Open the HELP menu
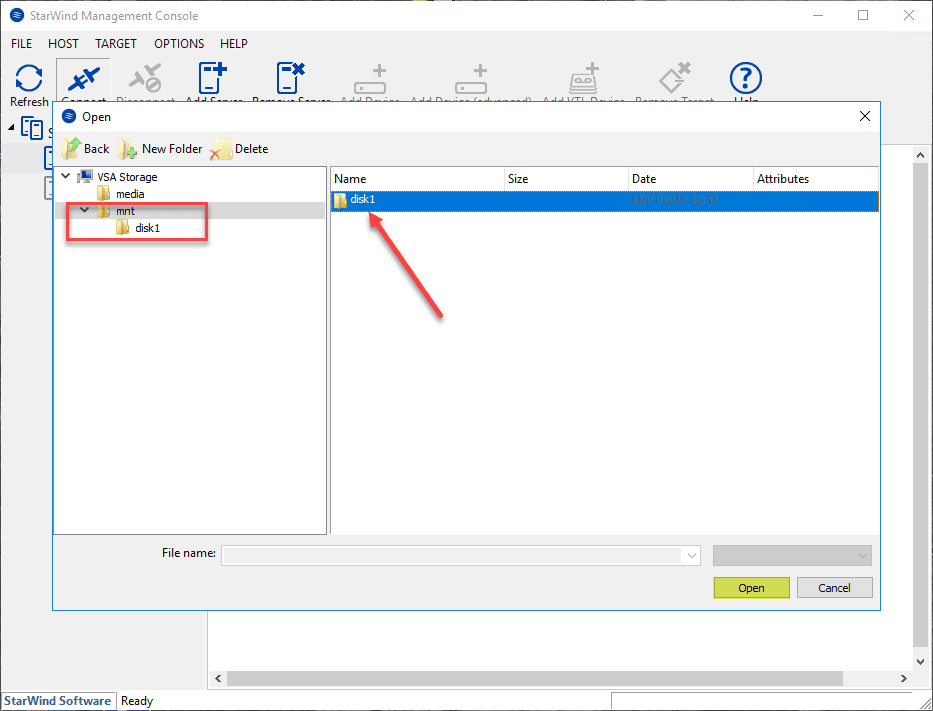The height and width of the screenshot is (711, 933). [234, 43]
